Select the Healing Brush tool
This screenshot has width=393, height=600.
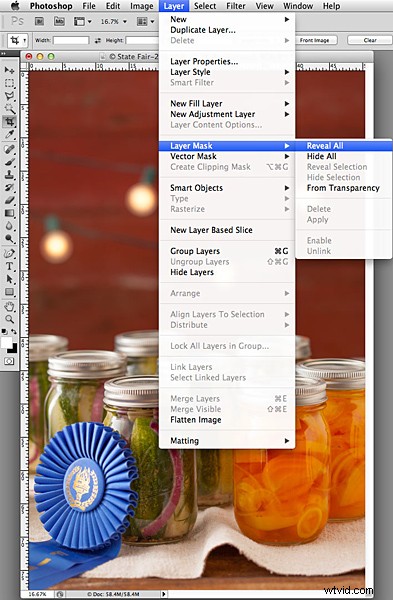tap(9, 149)
